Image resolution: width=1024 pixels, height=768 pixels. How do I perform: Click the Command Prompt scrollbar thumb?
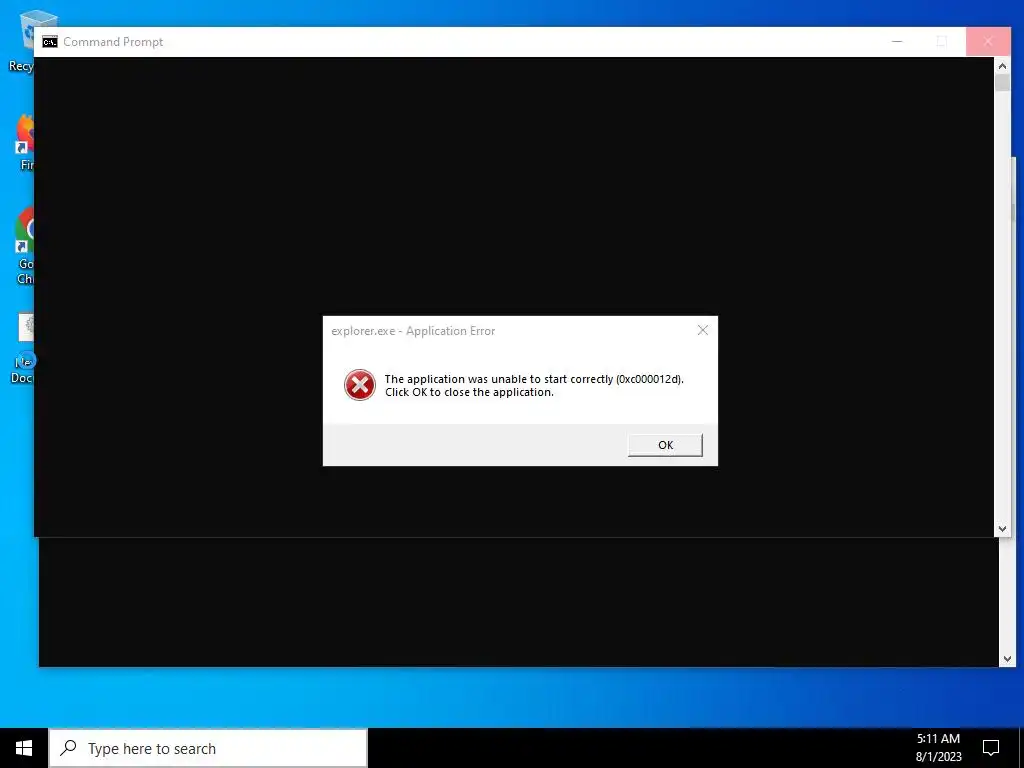pos(1002,83)
